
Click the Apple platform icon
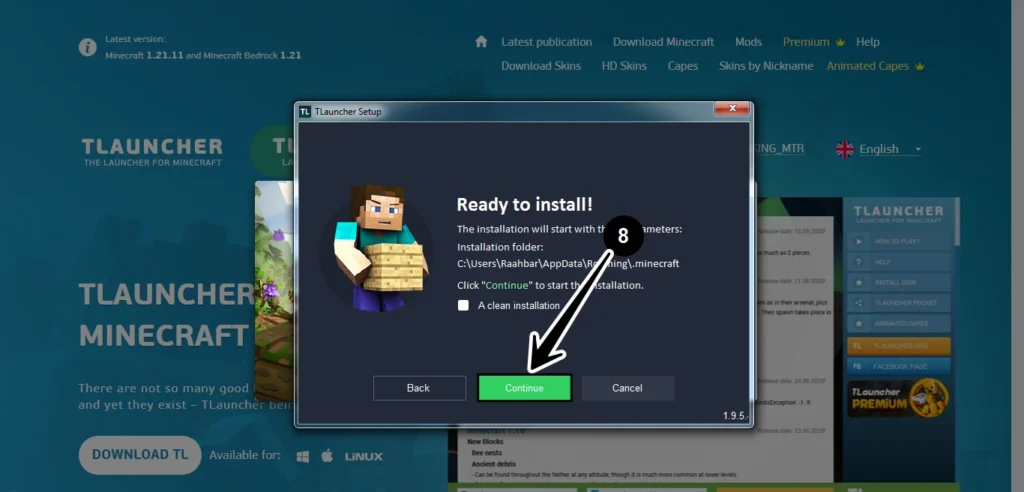(x=327, y=455)
